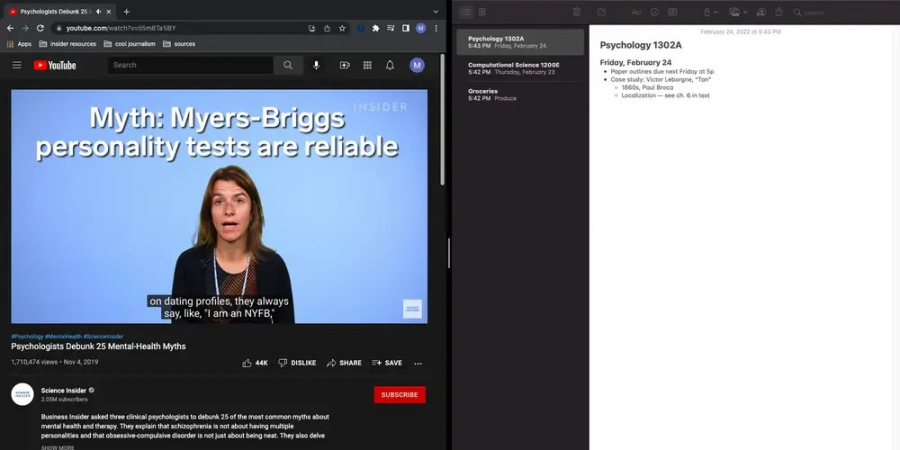The width and height of the screenshot is (900, 450).
Task: Reload the YouTube page
Action: coord(40,28)
